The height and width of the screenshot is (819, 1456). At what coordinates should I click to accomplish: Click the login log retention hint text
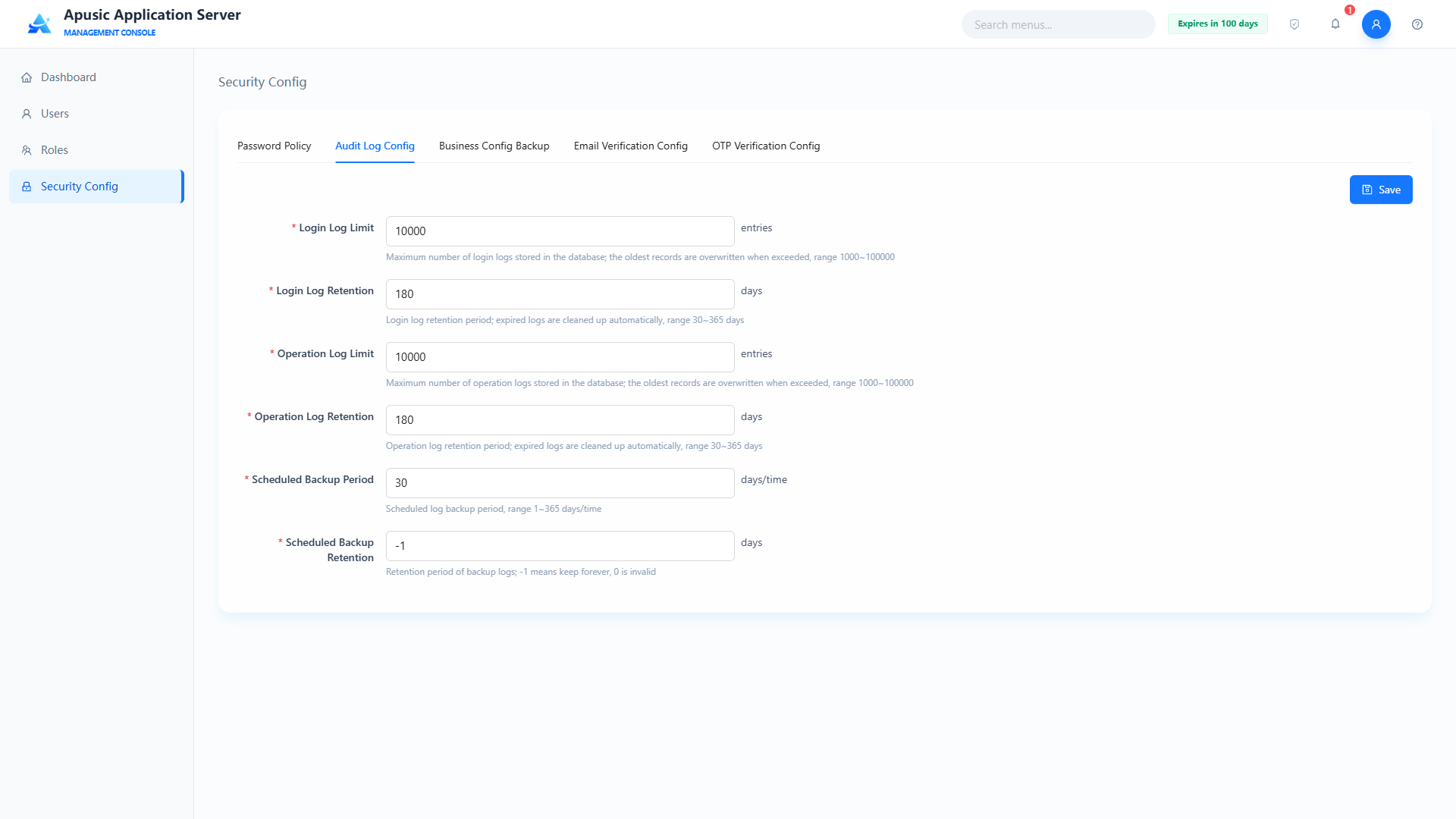[x=565, y=320]
